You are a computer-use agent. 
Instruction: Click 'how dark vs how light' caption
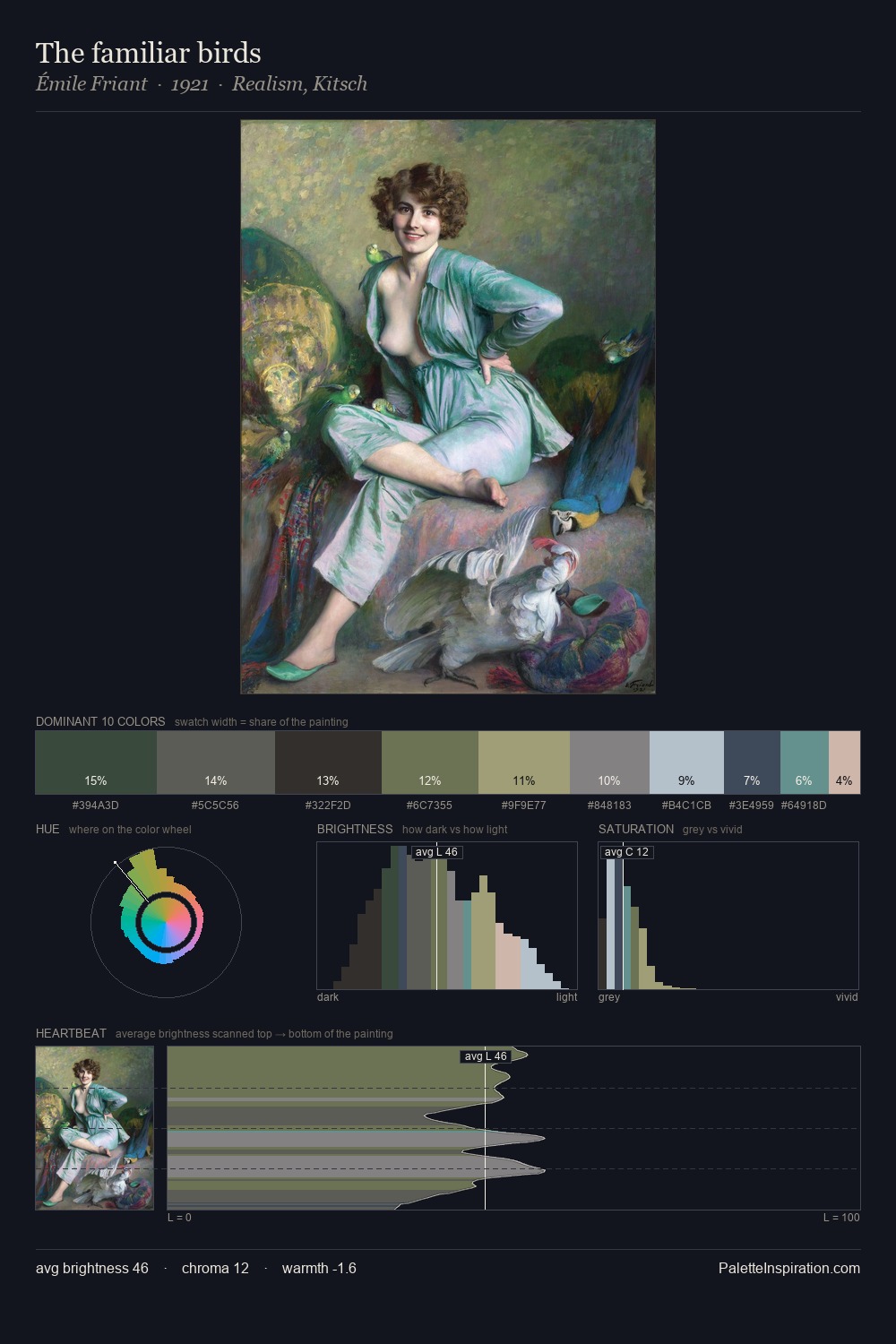[454, 829]
